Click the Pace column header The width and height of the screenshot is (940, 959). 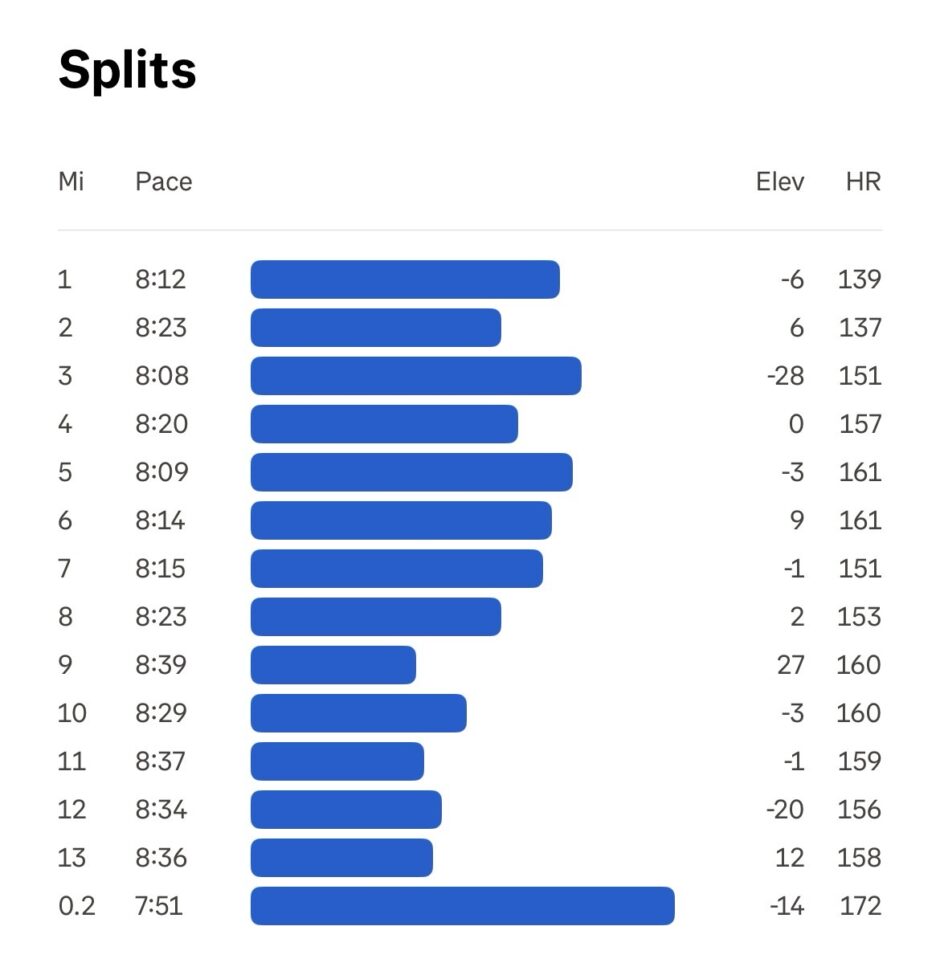point(163,182)
